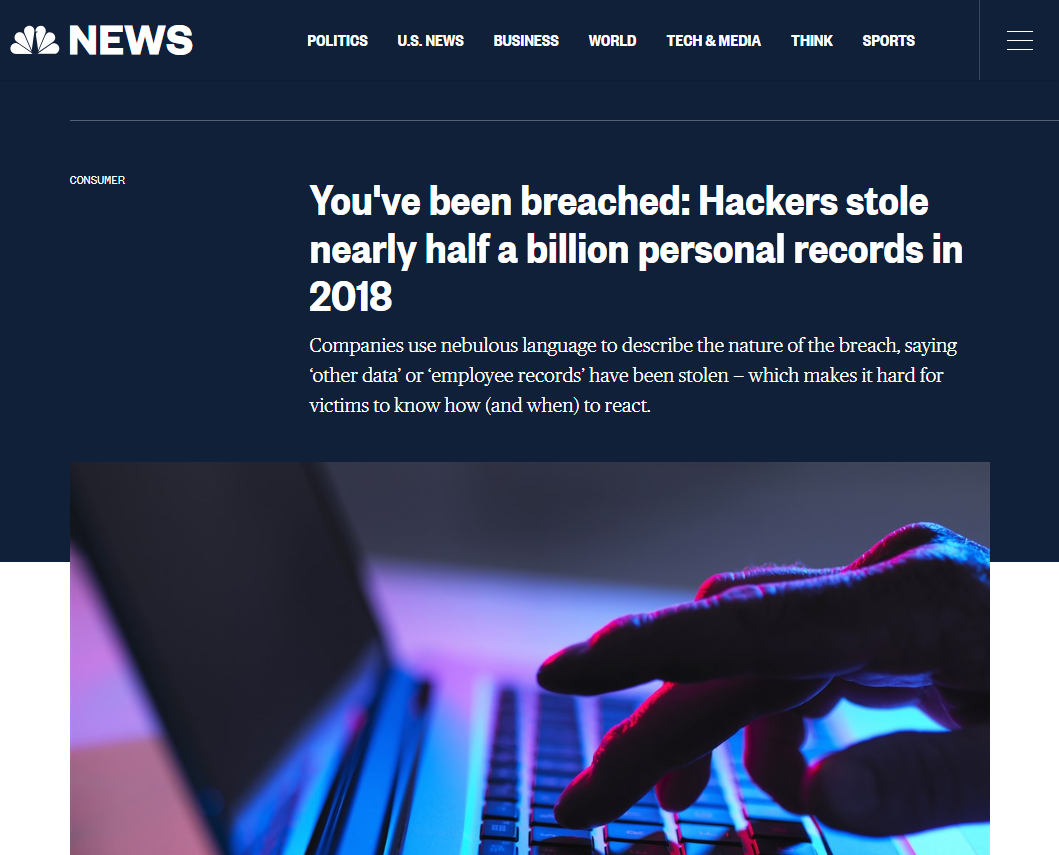Navigate to World news
This screenshot has height=855, width=1059.
pyautogui.click(x=612, y=41)
